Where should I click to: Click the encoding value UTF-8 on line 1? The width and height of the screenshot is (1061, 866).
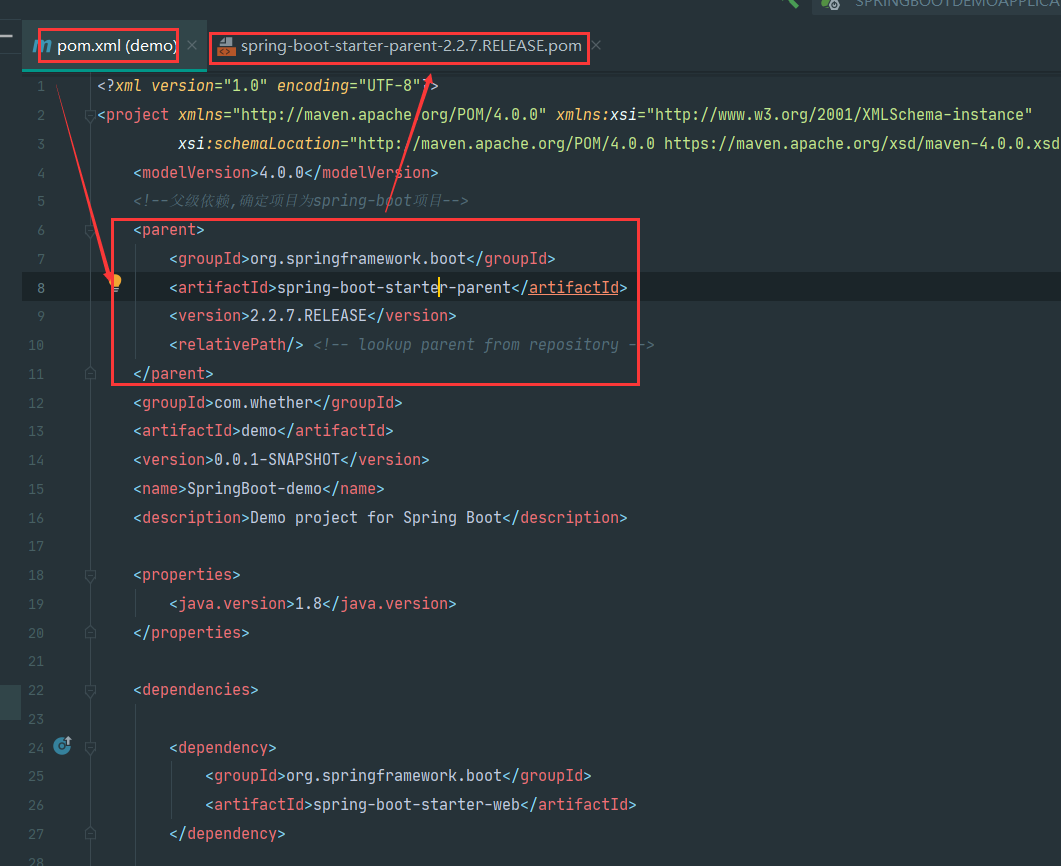389,86
